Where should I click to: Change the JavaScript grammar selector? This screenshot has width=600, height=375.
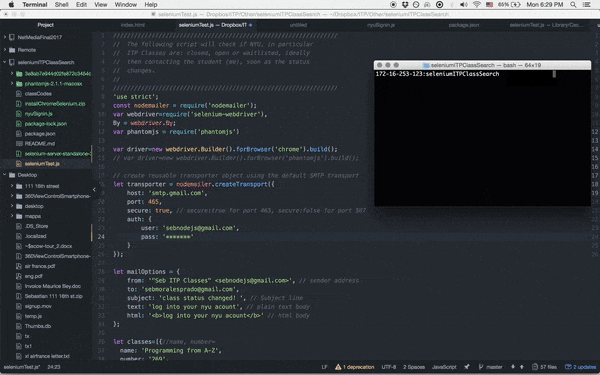444,367
